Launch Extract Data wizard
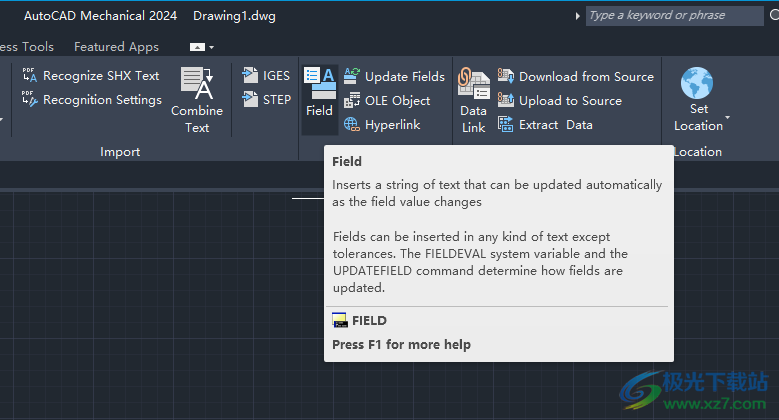This screenshot has width=779, height=420. (x=545, y=124)
